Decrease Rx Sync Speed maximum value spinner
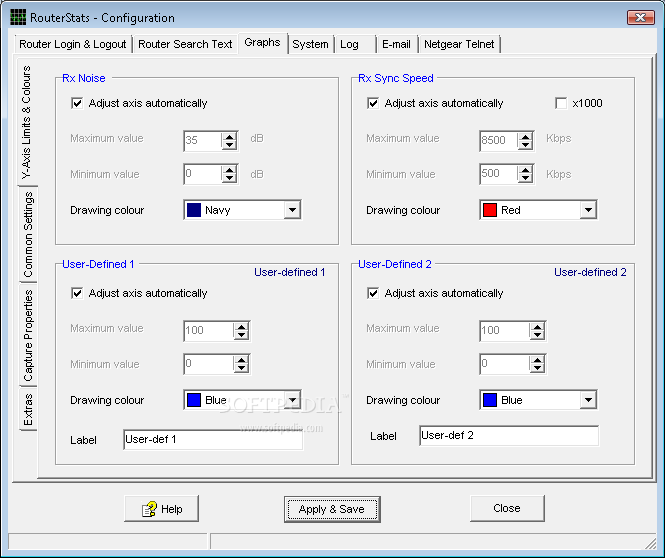This screenshot has height=558, width=665. tap(525, 145)
